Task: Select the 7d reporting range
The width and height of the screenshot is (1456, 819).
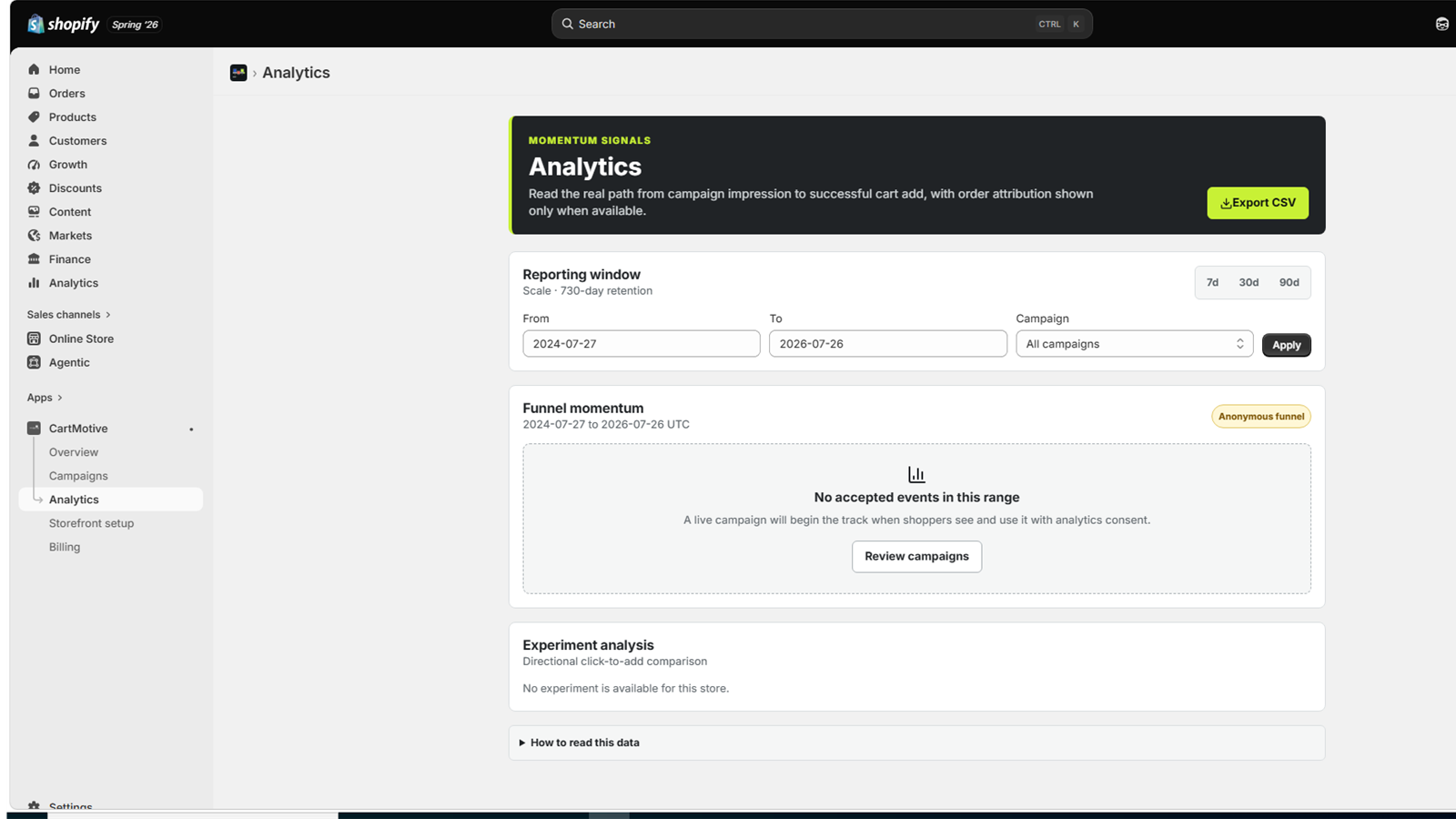Action: click(x=1212, y=282)
